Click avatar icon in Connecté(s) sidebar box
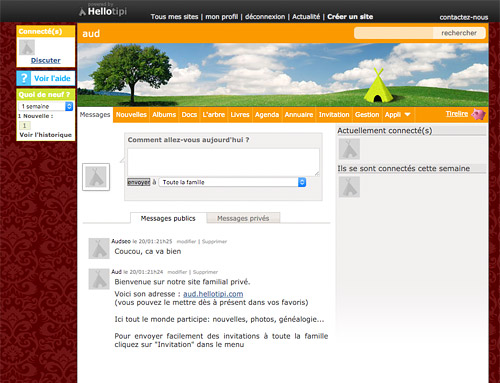 point(27,47)
